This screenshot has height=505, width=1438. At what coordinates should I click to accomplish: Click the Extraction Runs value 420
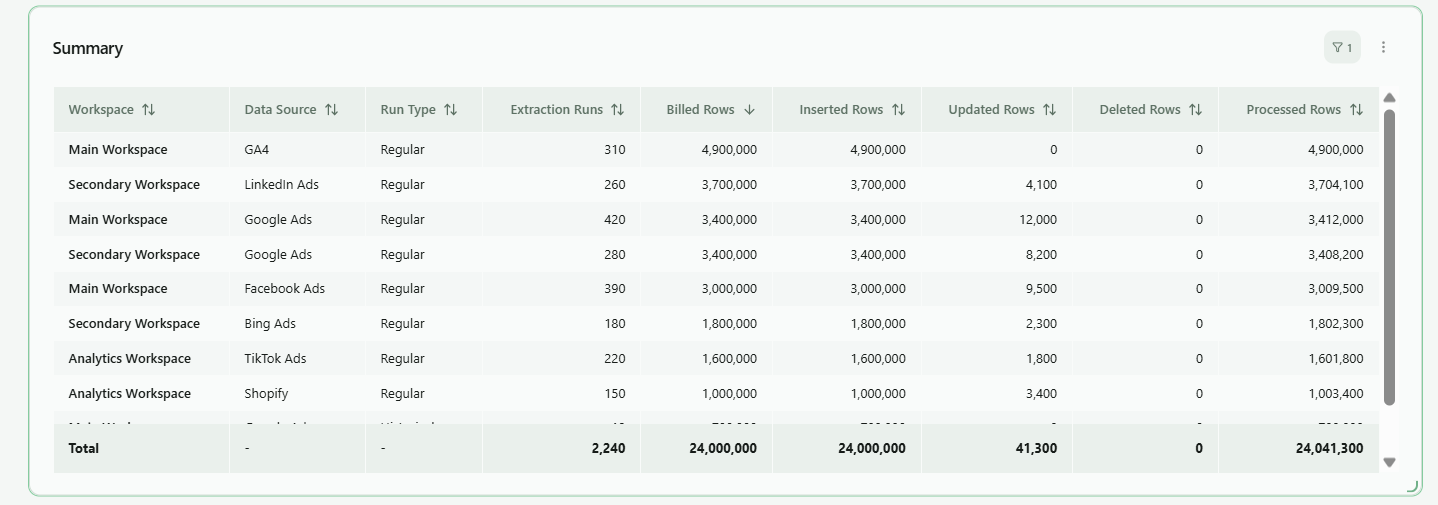(615, 220)
